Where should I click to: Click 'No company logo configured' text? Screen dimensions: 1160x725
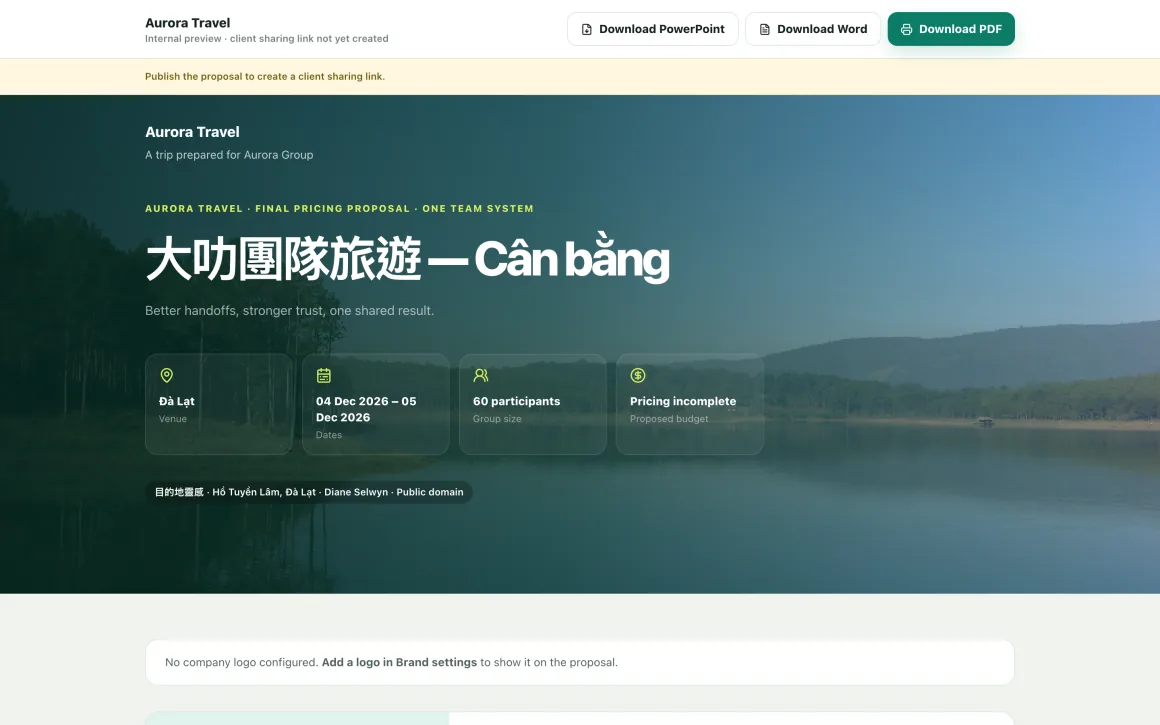pyautogui.click(x=241, y=662)
